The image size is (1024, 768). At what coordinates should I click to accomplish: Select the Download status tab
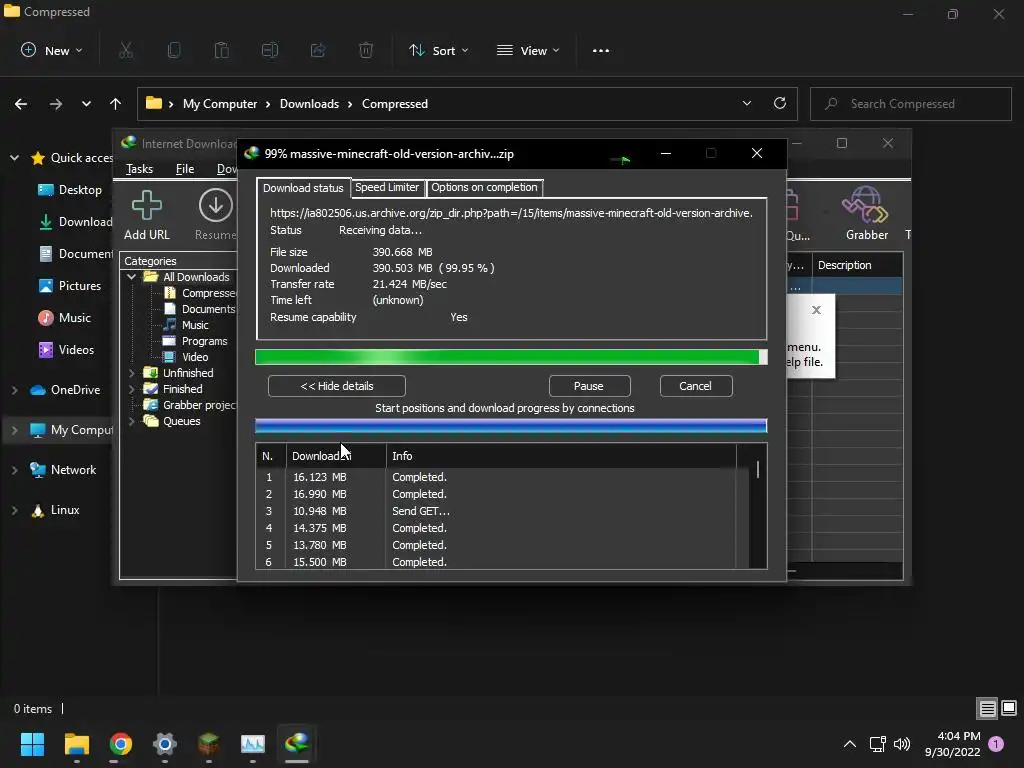303,188
